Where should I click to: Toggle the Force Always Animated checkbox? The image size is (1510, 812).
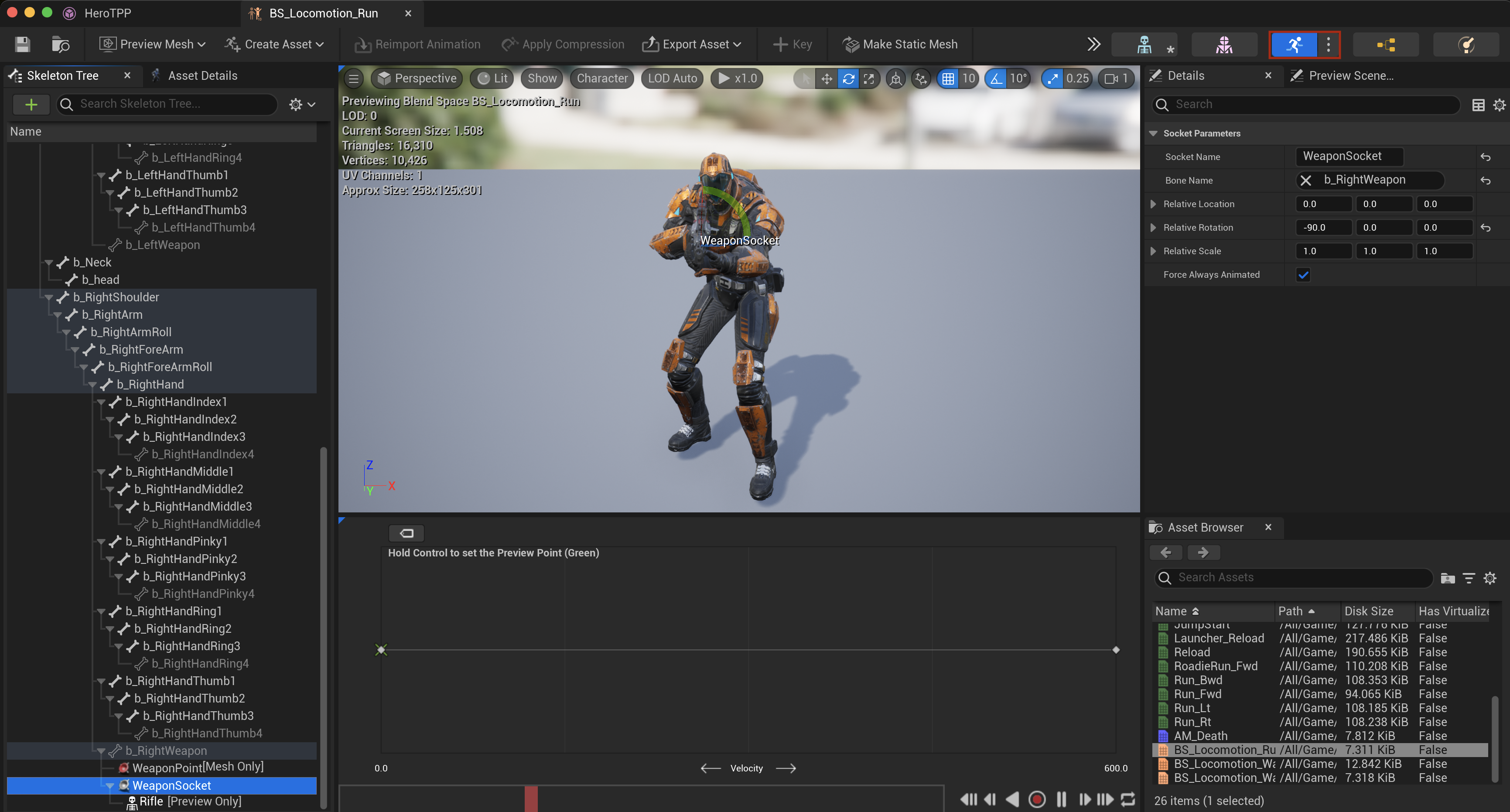[1303, 275]
